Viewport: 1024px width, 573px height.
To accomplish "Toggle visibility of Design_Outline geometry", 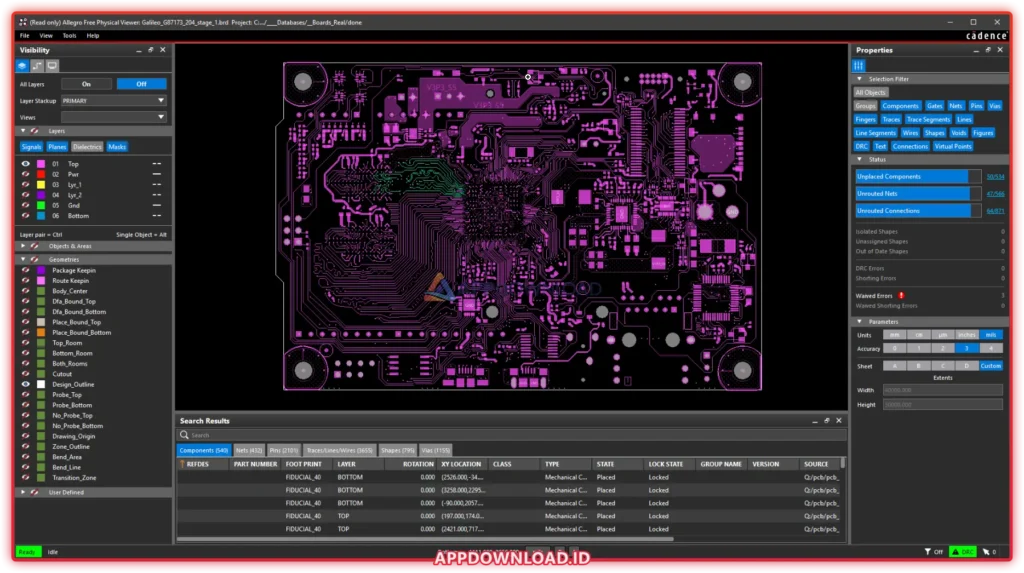I will [x=27, y=384].
